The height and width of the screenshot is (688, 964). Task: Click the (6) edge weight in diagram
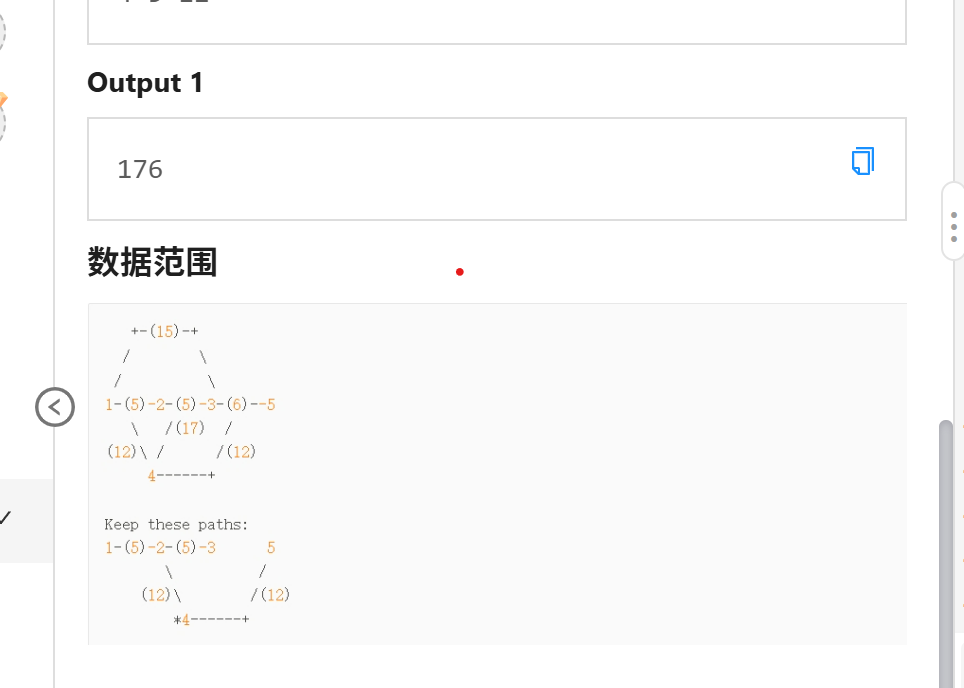[x=236, y=405]
